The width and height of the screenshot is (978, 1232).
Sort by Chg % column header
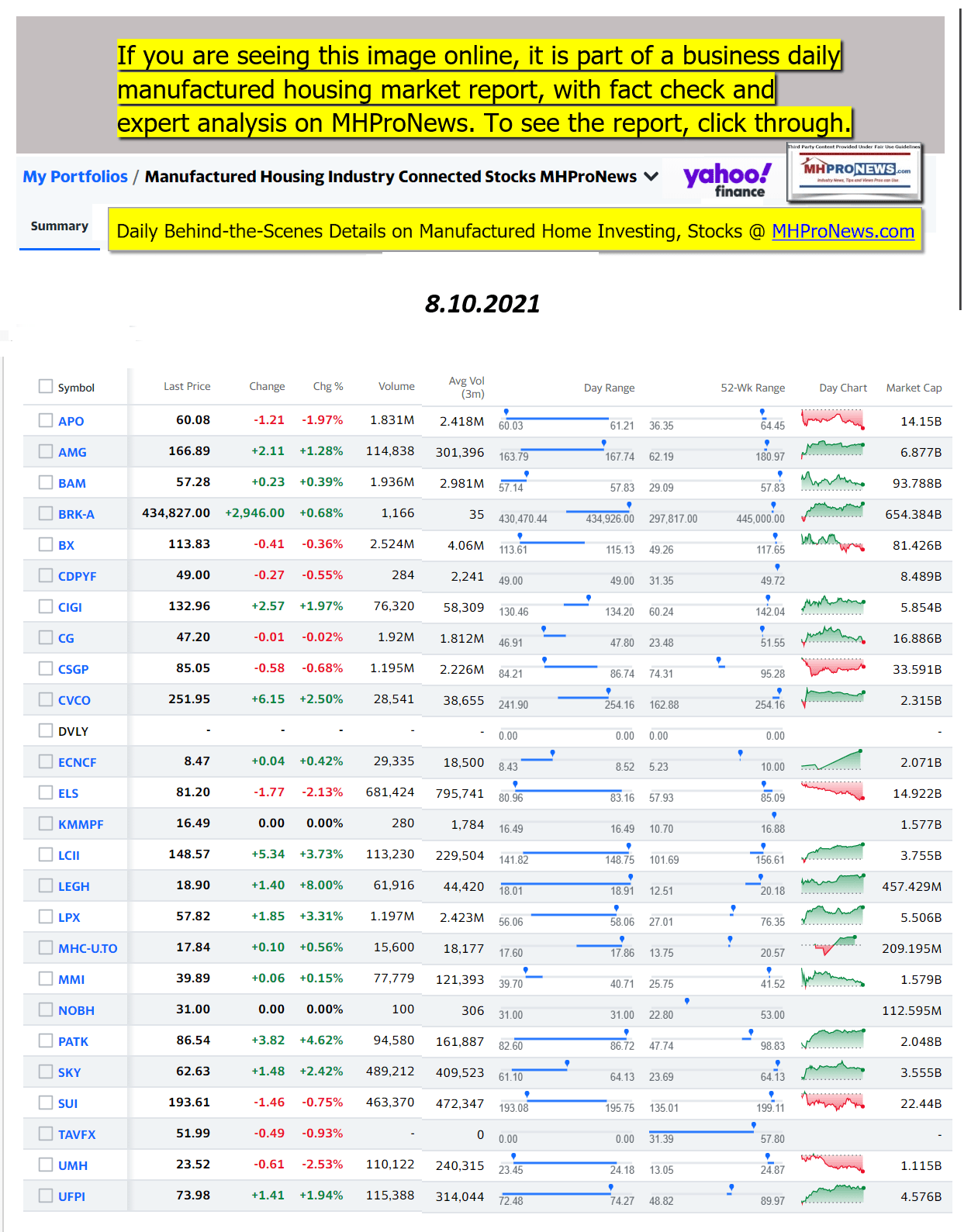[327, 386]
